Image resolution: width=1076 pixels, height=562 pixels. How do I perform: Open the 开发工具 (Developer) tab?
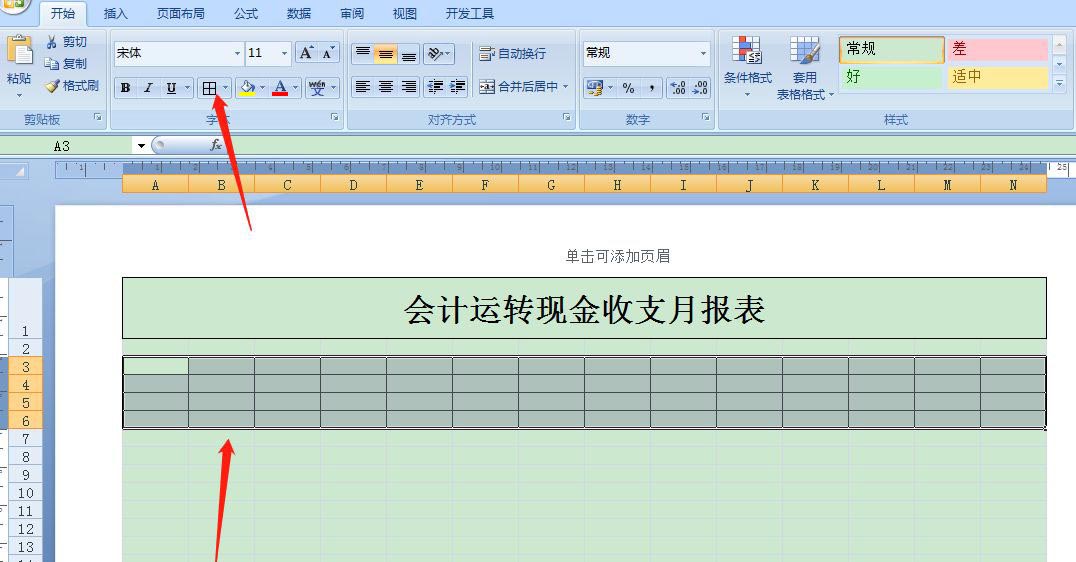pos(469,13)
